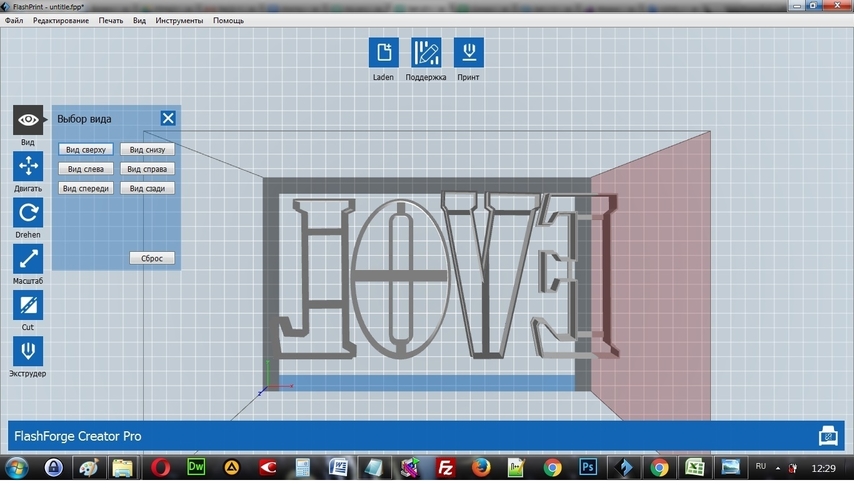This screenshot has width=854, height=500.
Task: Open the calculator from the taskbar
Action: (303, 468)
